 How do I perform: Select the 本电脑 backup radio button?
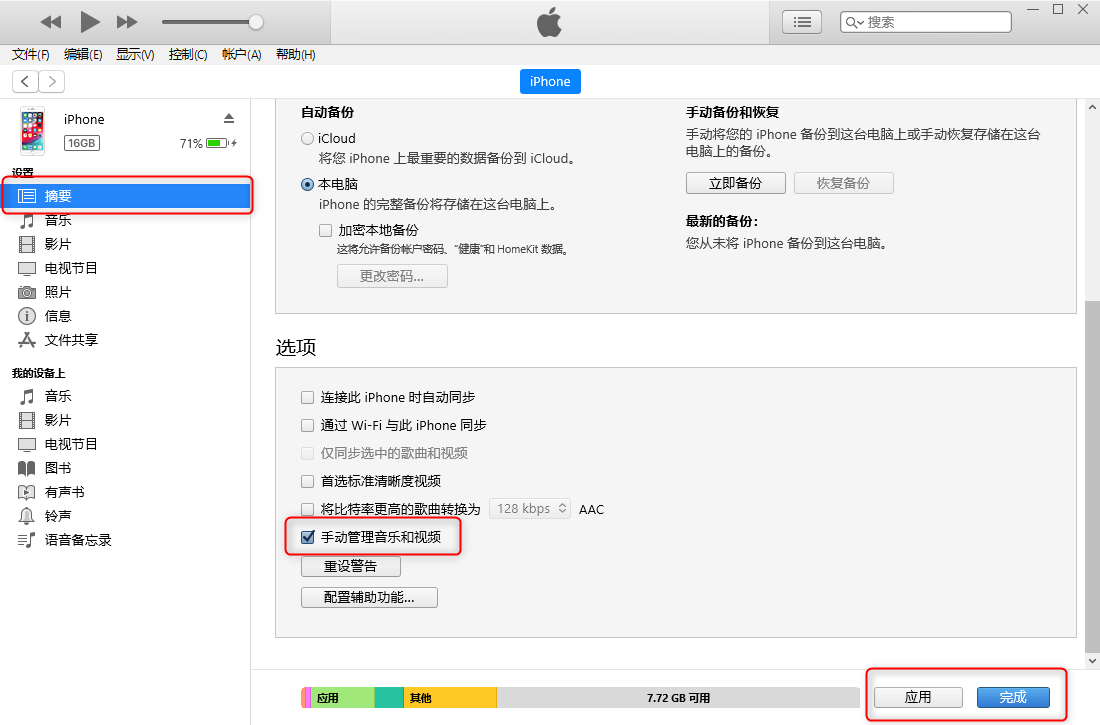click(x=307, y=185)
